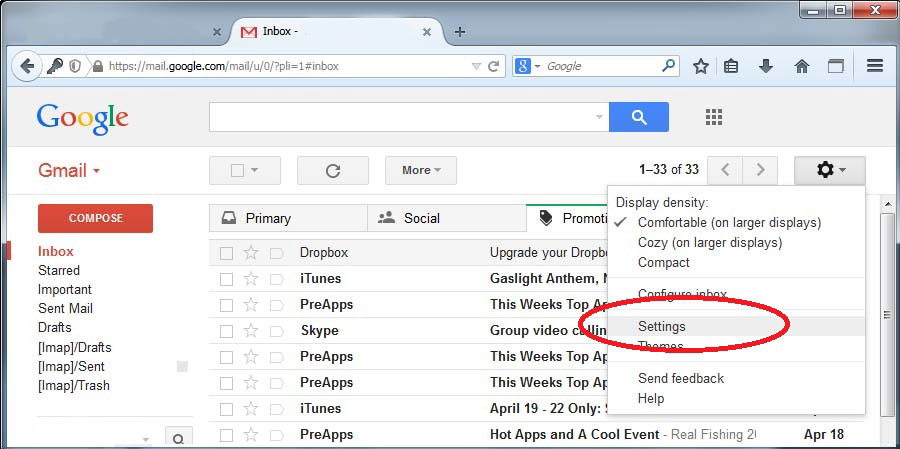Image resolution: width=900 pixels, height=449 pixels.
Task: Select the Skype email checkbox
Action: pos(226,331)
